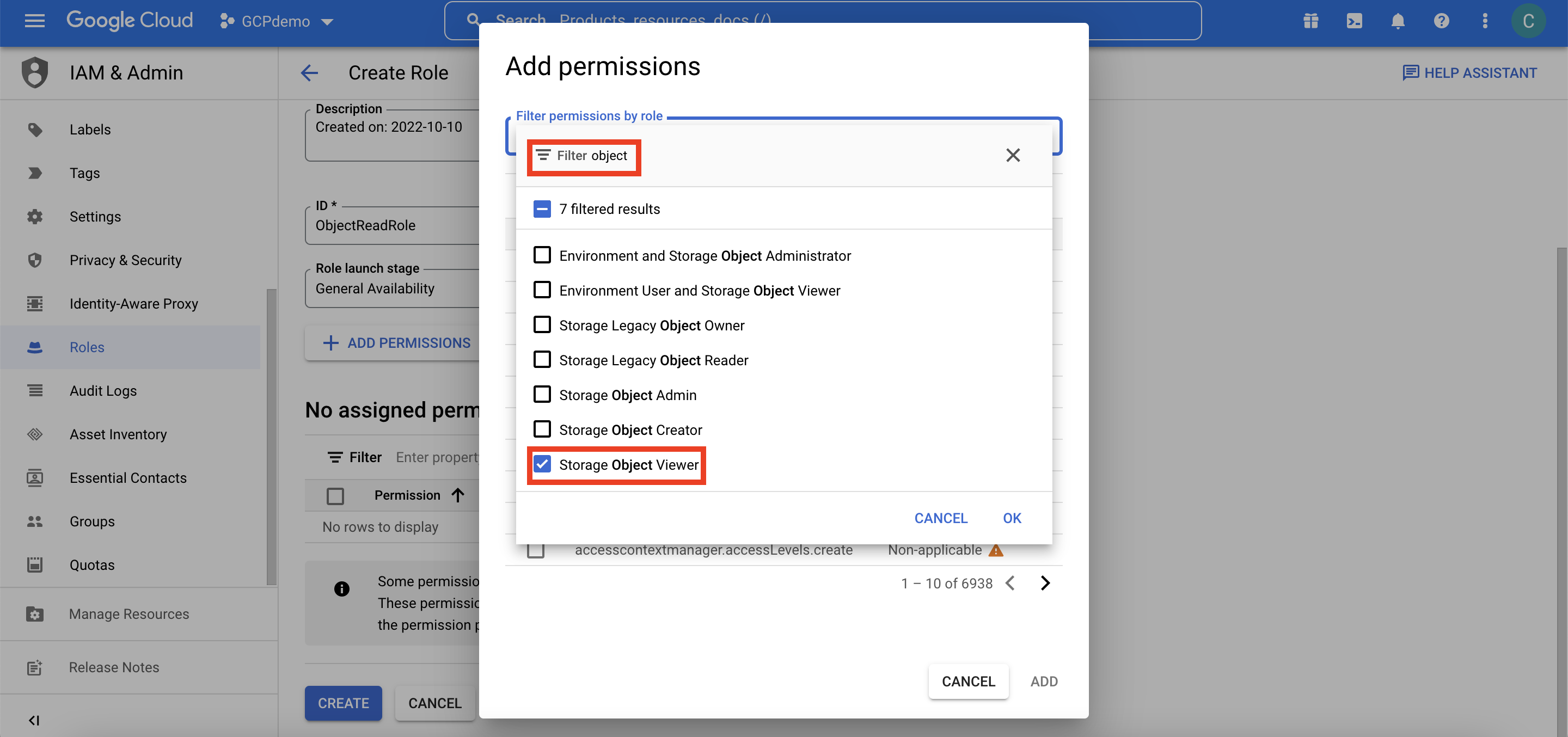Click the help question mark icon
Screen dimensions: 1568x737
(1441, 21)
